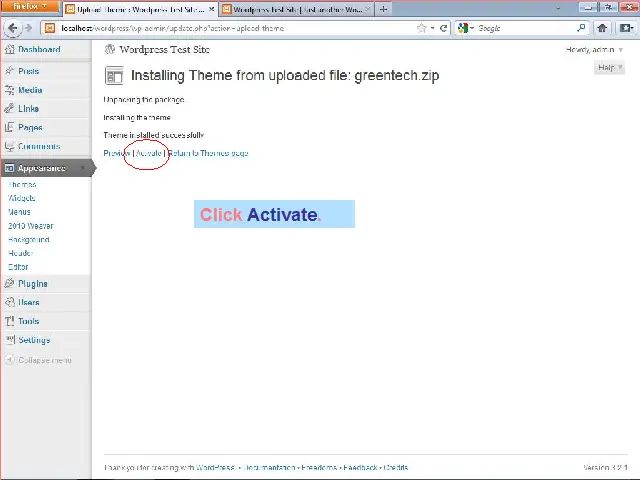Click the Version number in footer
The image size is (640, 480).
(x=605, y=467)
